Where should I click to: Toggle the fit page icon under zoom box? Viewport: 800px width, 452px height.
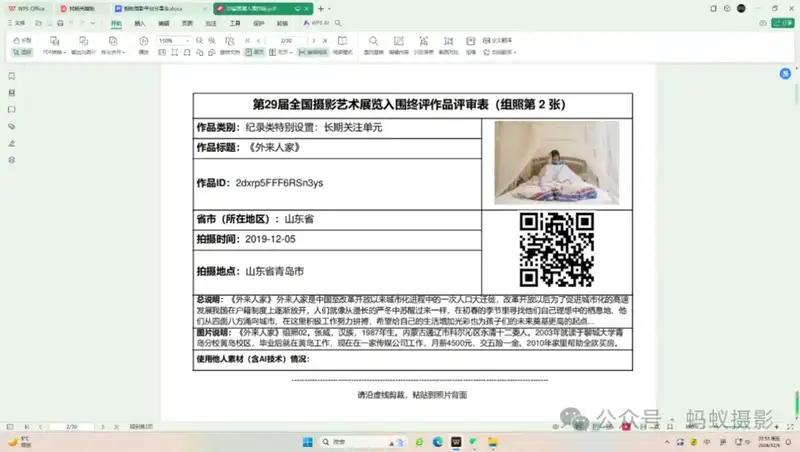coord(174,52)
